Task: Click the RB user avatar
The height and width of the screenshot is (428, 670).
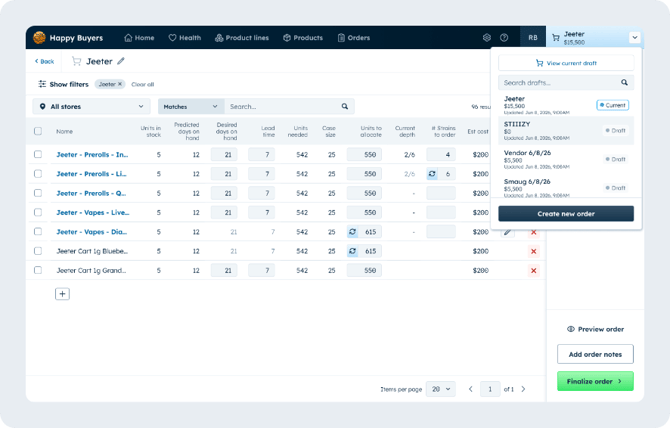Action: point(533,38)
